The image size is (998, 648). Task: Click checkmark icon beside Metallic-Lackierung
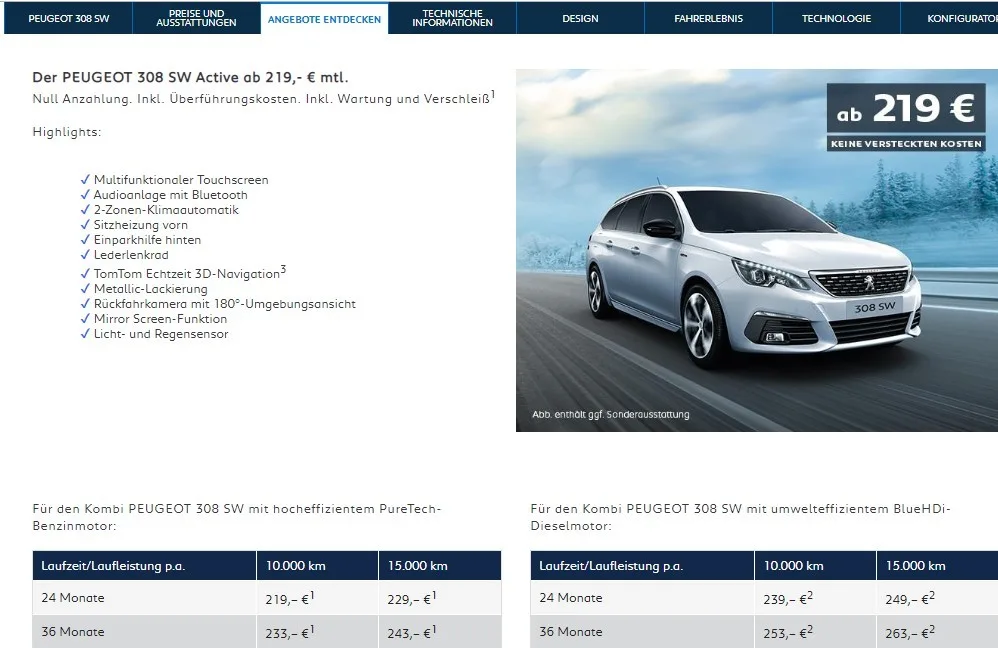pos(85,288)
